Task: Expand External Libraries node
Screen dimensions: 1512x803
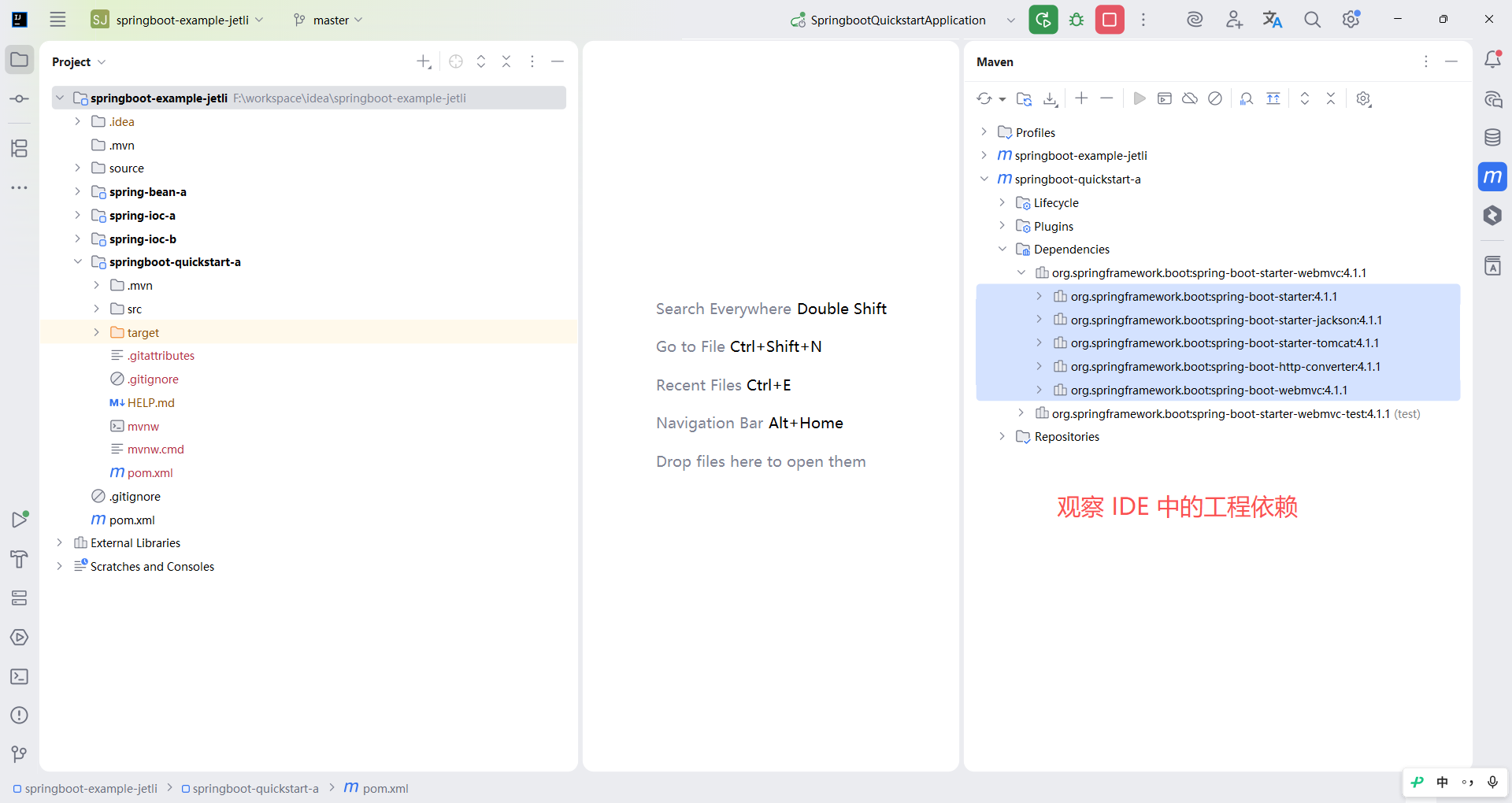Action: coord(59,542)
